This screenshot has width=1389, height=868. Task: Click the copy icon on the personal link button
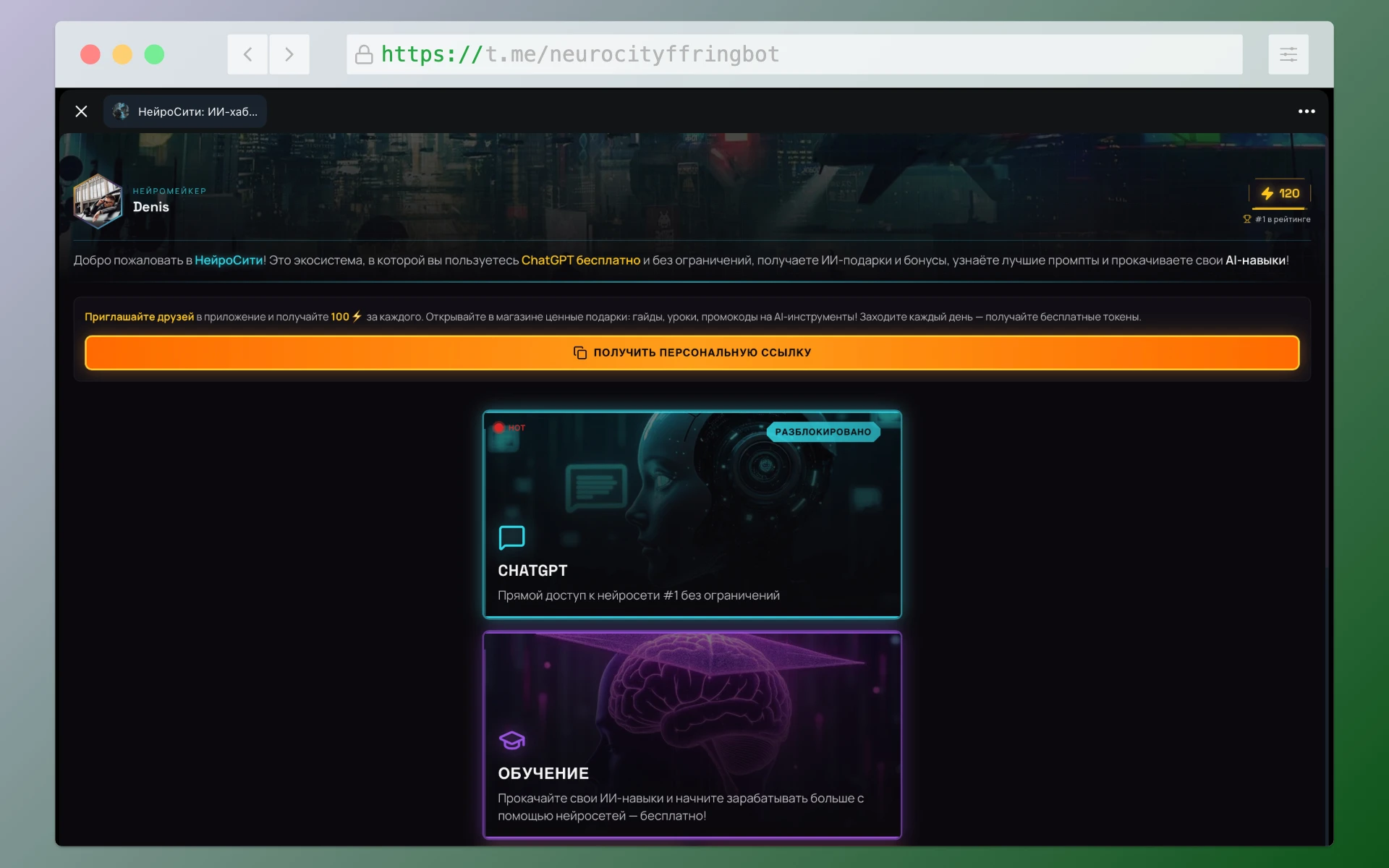coord(580,352)
